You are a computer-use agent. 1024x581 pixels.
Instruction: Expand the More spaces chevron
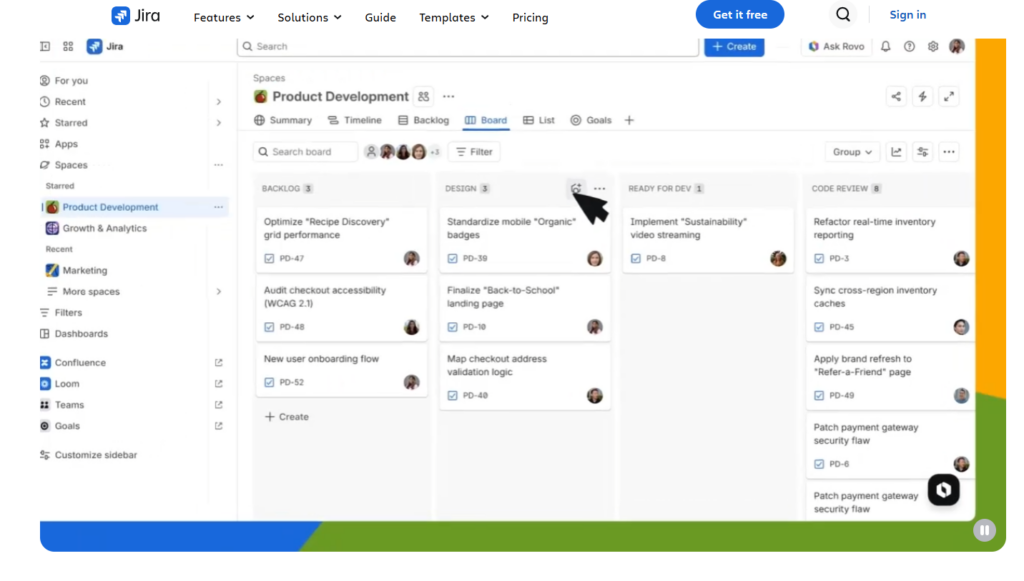[x=219, y=292]
